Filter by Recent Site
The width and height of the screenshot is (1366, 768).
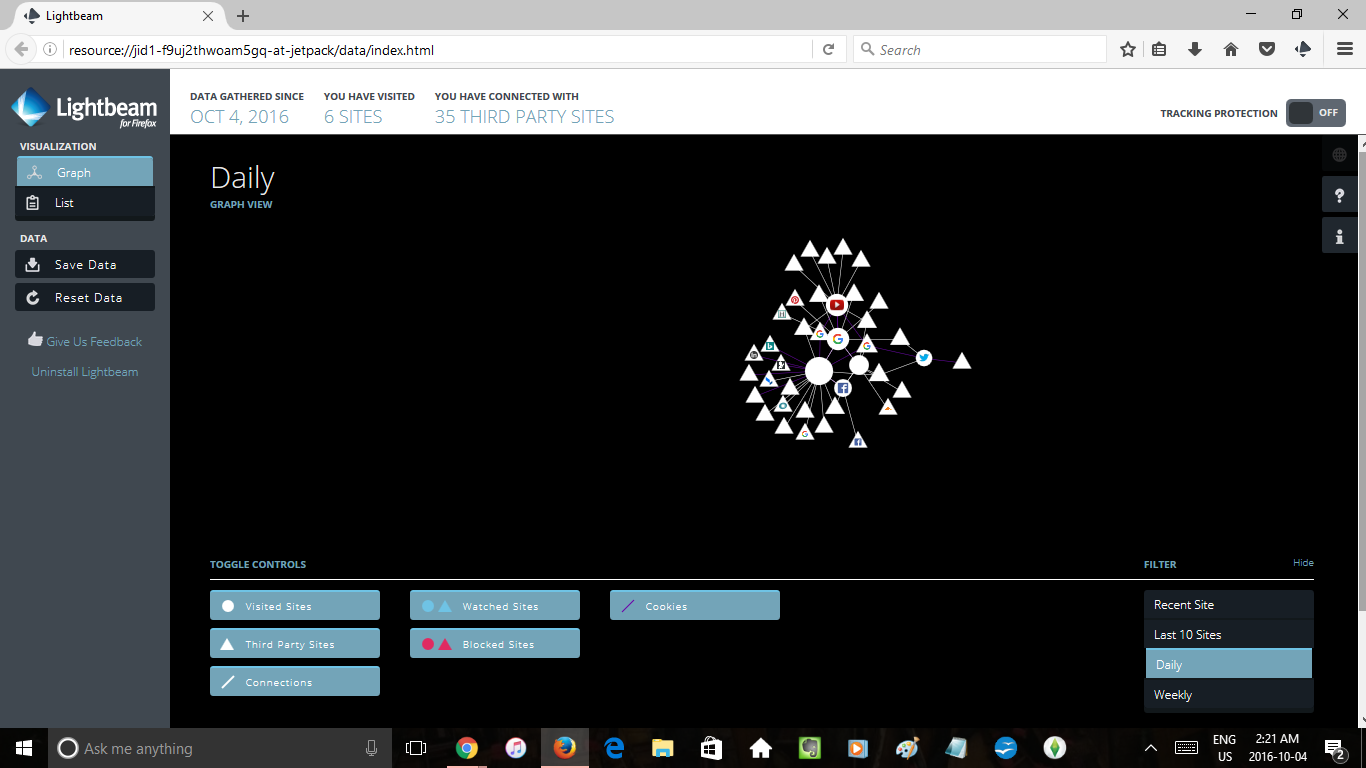click(x=1229, y=605)
